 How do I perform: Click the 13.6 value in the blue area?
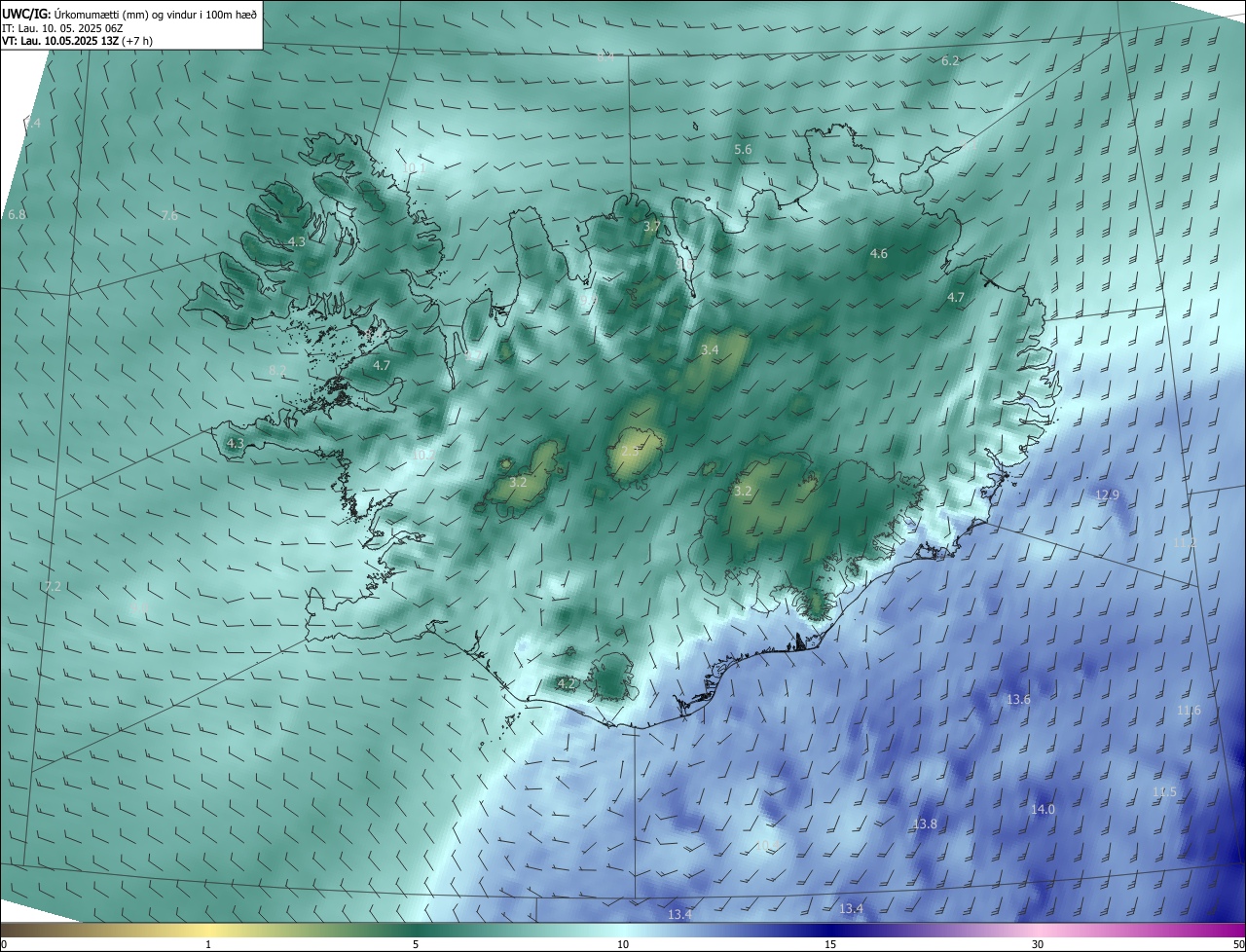coord(1018,700)
